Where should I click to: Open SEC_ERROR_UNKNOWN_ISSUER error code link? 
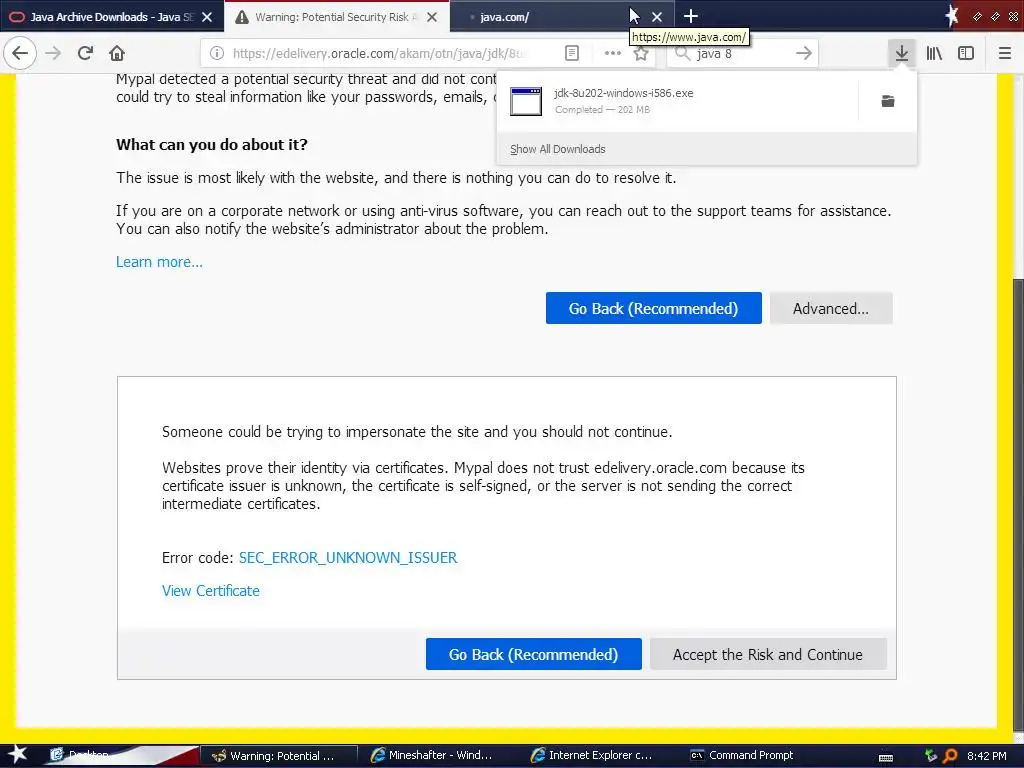pos(348,558)
